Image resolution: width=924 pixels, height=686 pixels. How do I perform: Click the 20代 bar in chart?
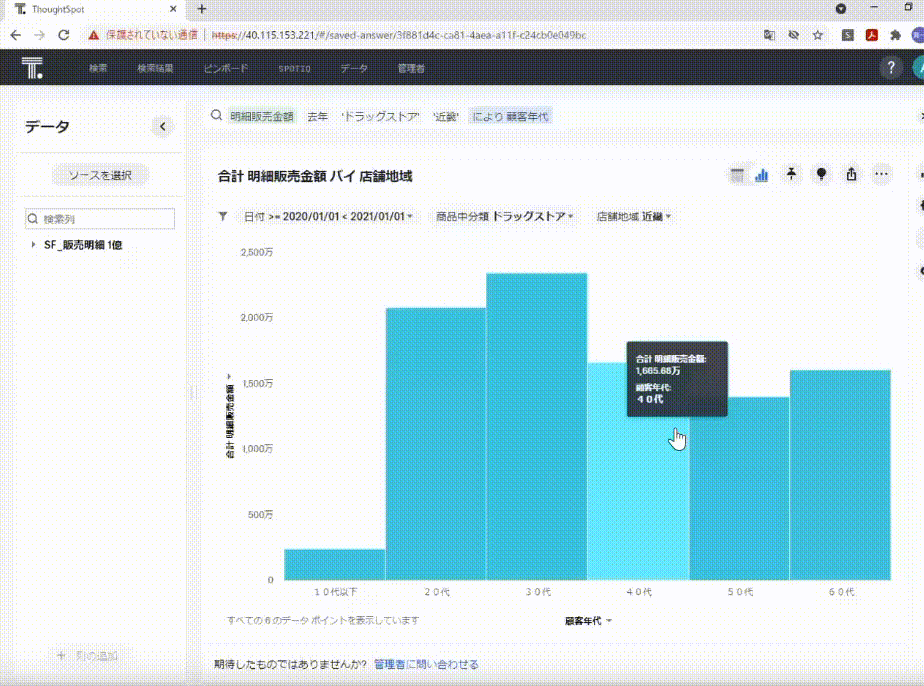point(436,444)
